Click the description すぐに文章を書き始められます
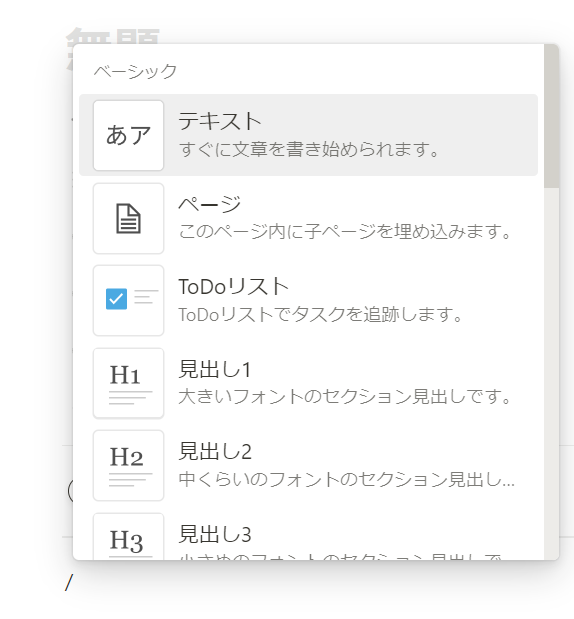574x619 pixels. [309, 150]
